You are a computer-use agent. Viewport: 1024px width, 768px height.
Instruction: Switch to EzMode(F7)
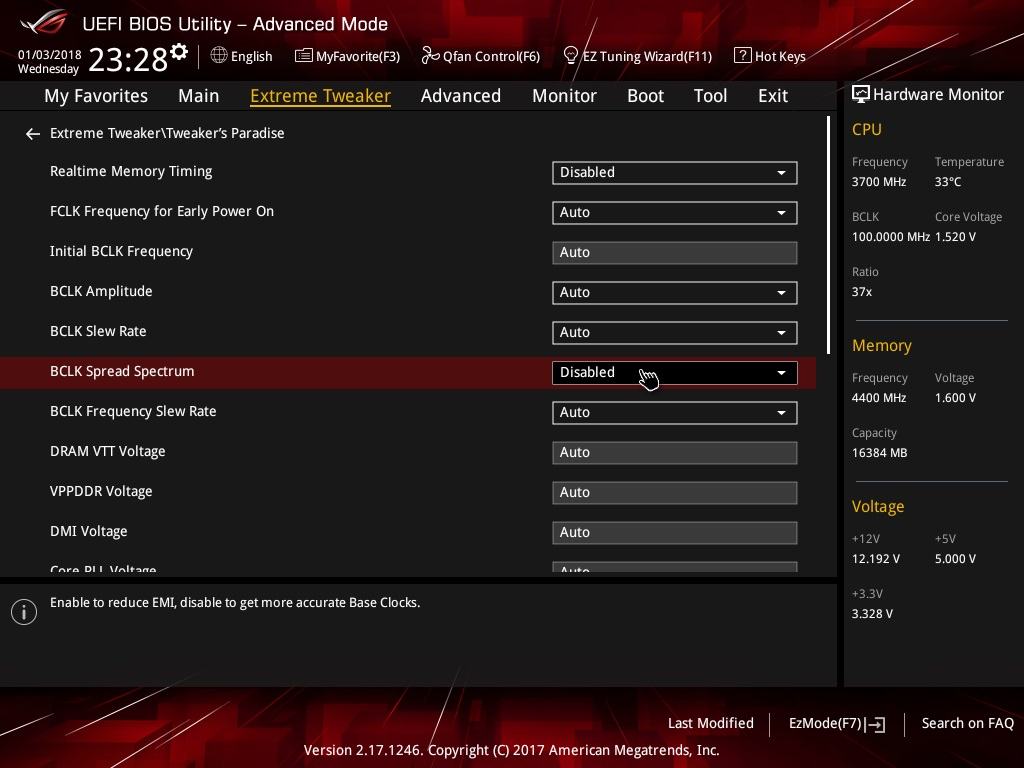837,724
